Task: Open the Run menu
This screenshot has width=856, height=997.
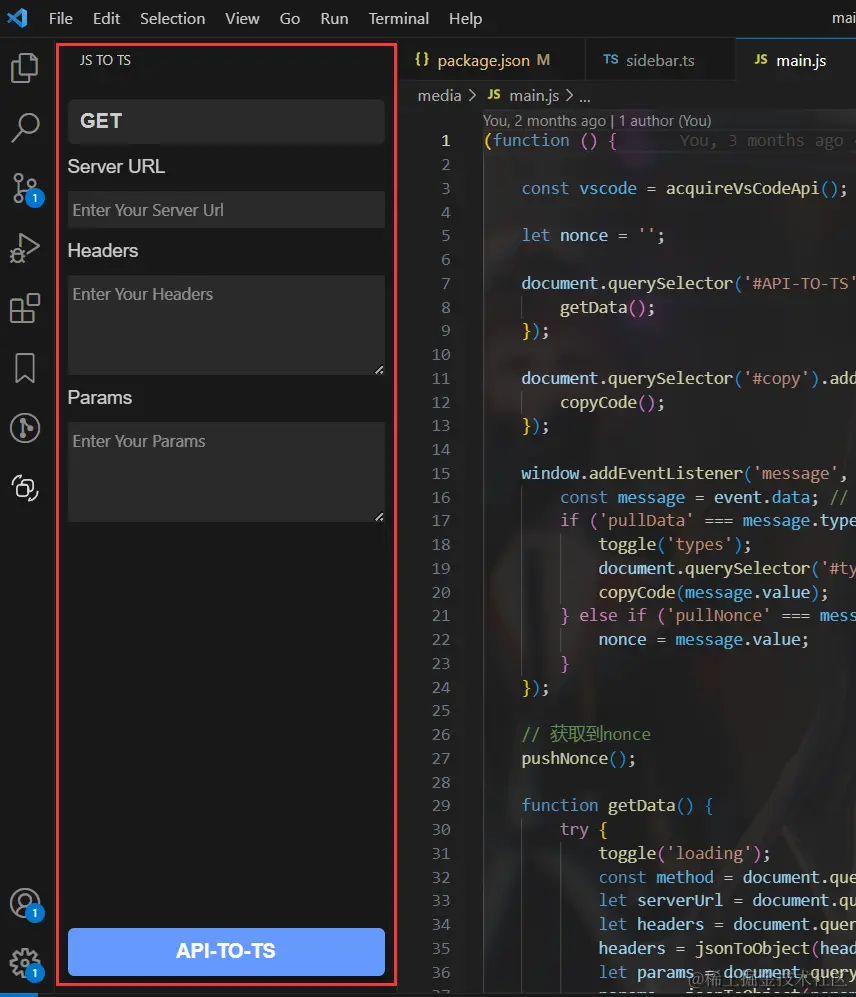Action: (334, 18)
